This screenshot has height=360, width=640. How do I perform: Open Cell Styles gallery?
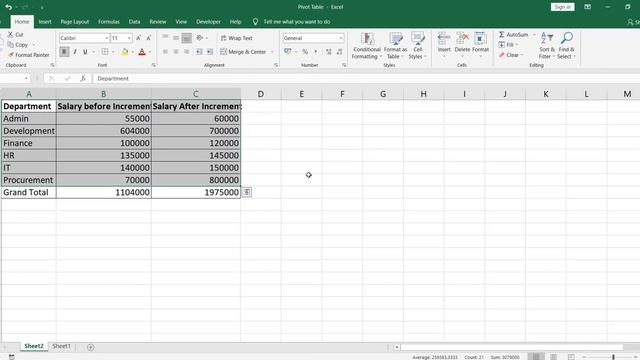[x=418, y=46]
